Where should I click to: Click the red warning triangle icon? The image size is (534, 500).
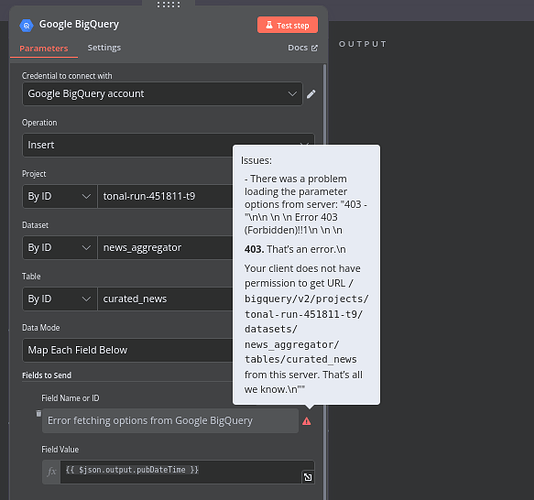click(x=307, y=421)
